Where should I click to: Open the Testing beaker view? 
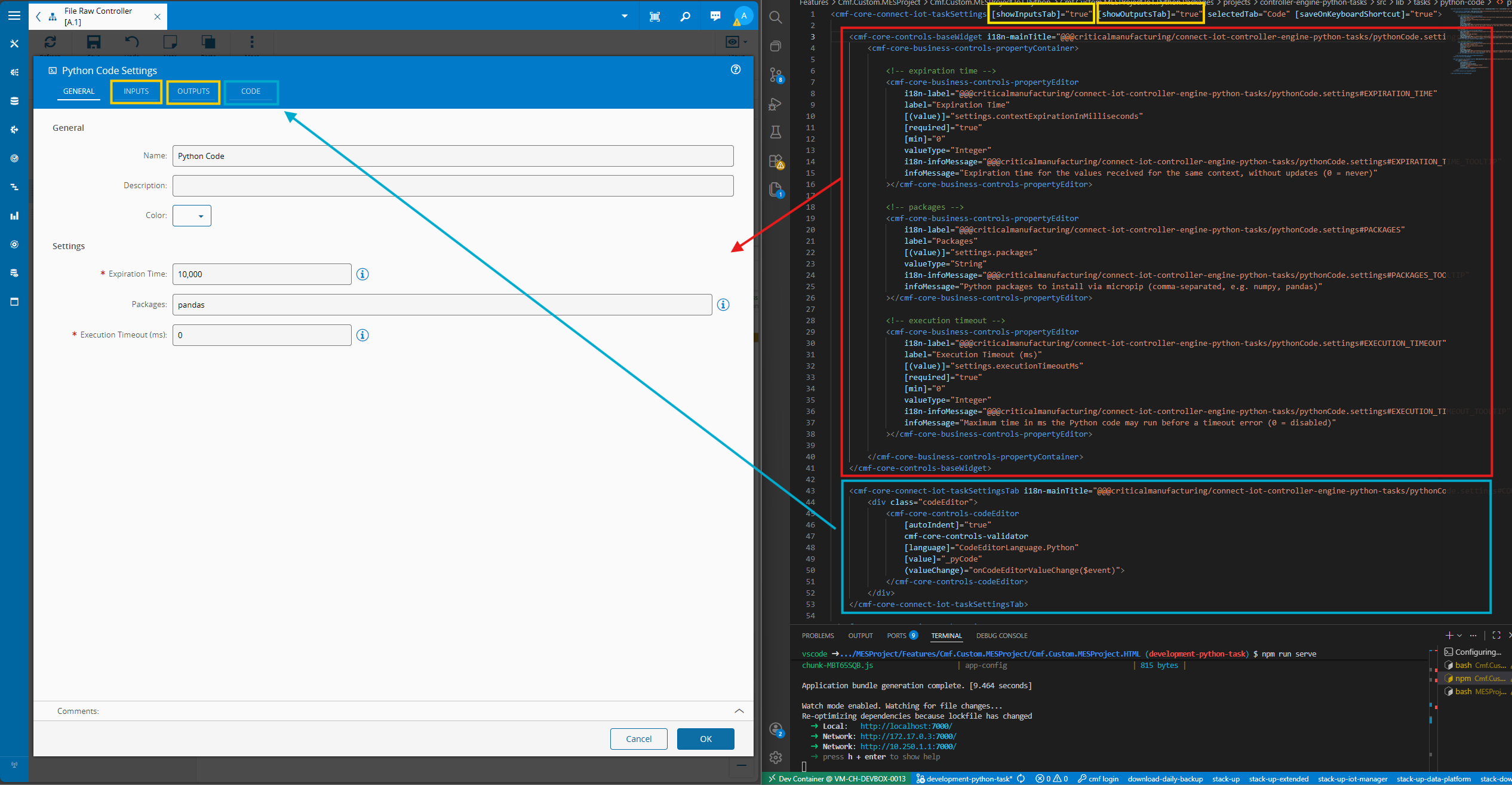[x=776, y=132]
